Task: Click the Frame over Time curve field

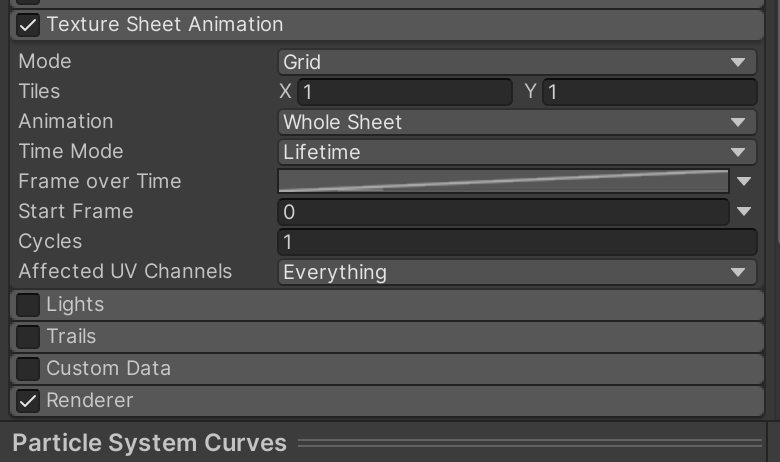Action: tap(502, 182)
